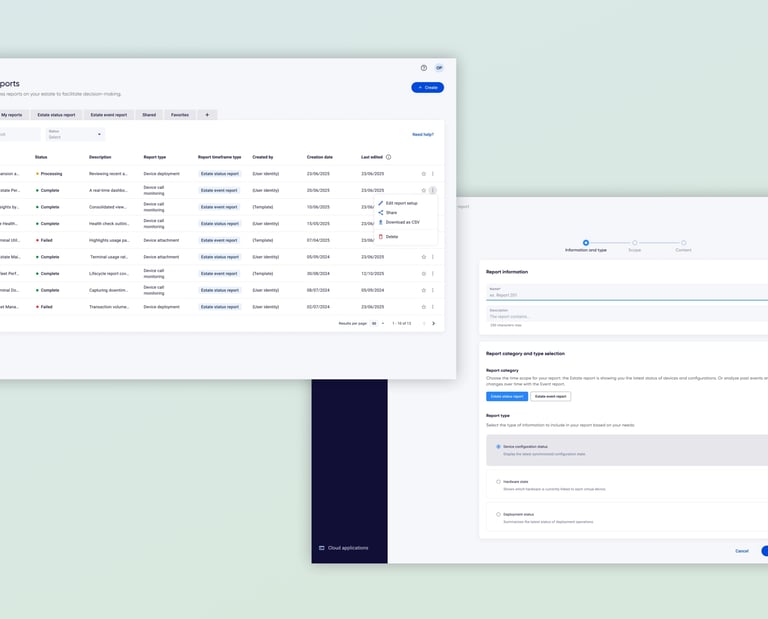Sort by Created by column header
Screen dimensions: 768x619
coord(263,157)
